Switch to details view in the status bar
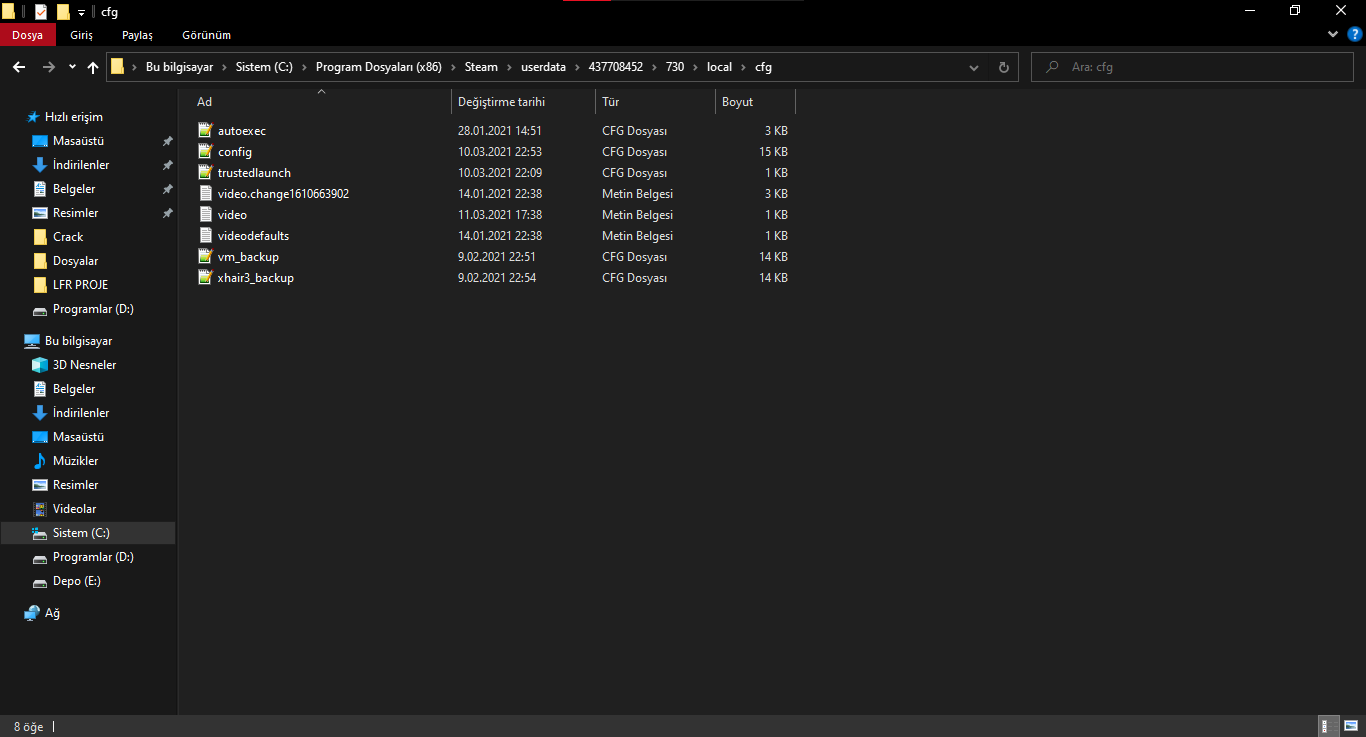The height and width of the screenshot is (737, 1366). (x=1329, y=727)
